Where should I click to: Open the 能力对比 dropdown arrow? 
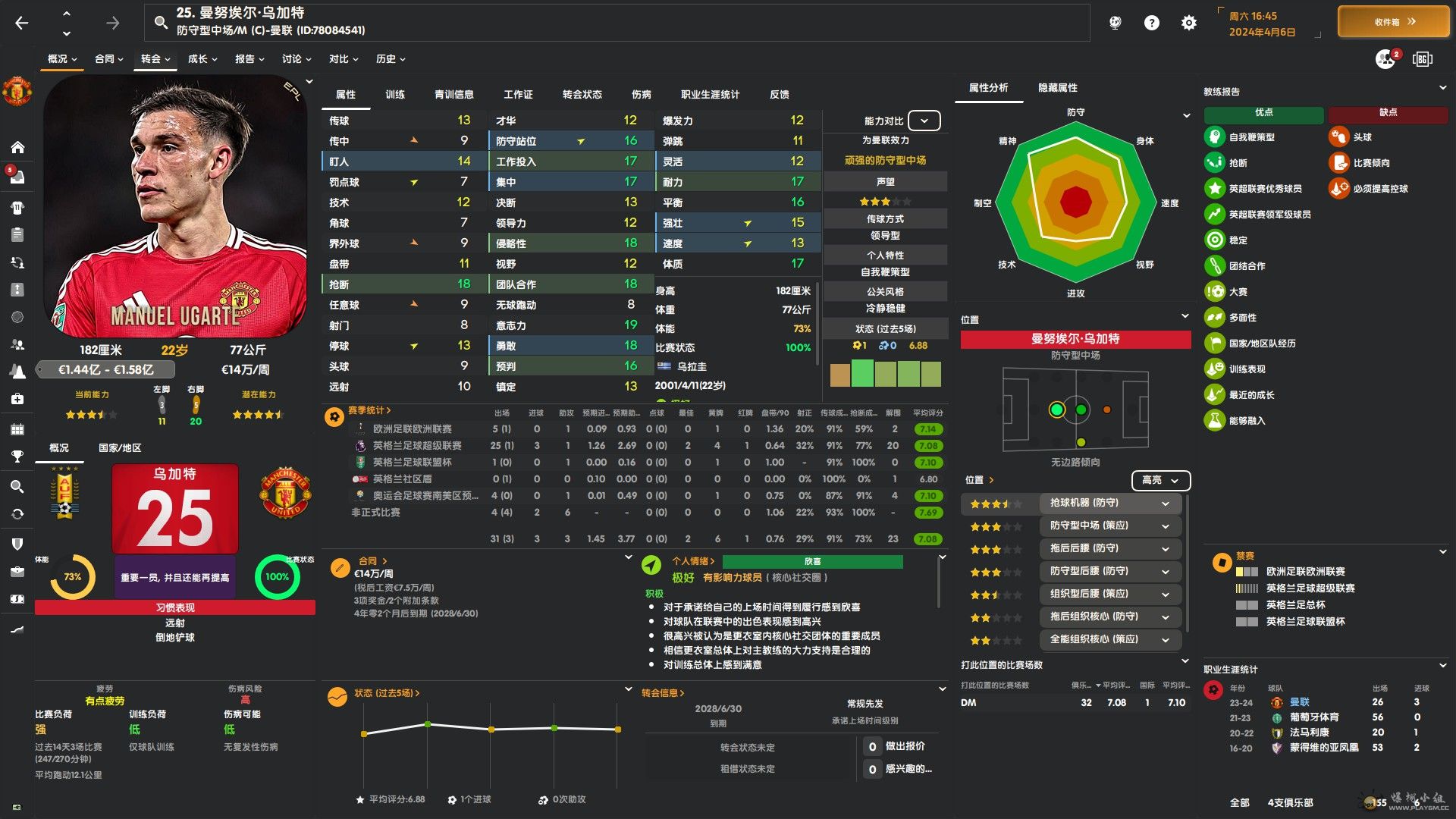pos(924,121)
